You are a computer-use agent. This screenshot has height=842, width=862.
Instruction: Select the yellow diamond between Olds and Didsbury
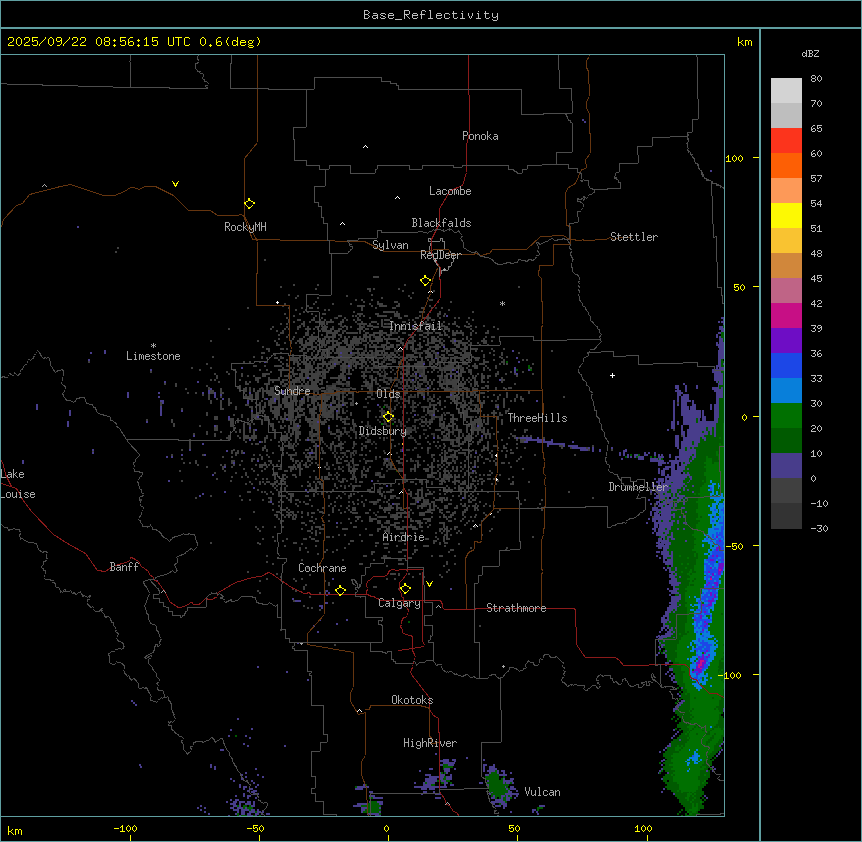click(388, 416)
